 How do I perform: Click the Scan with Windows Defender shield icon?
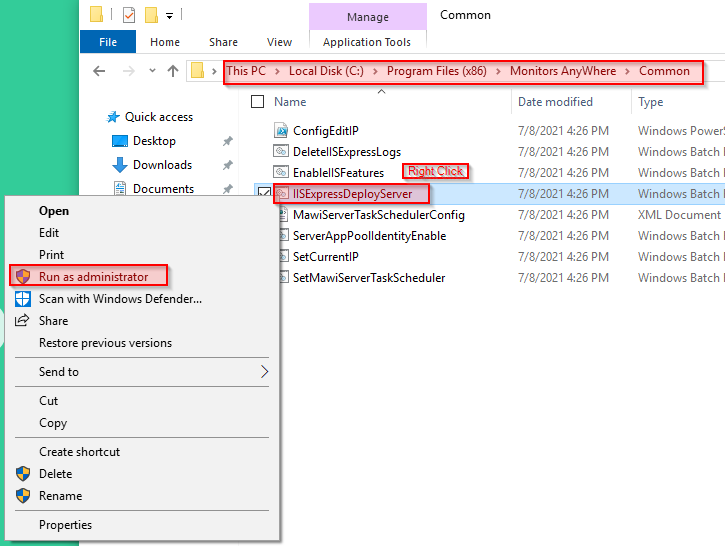22,298
